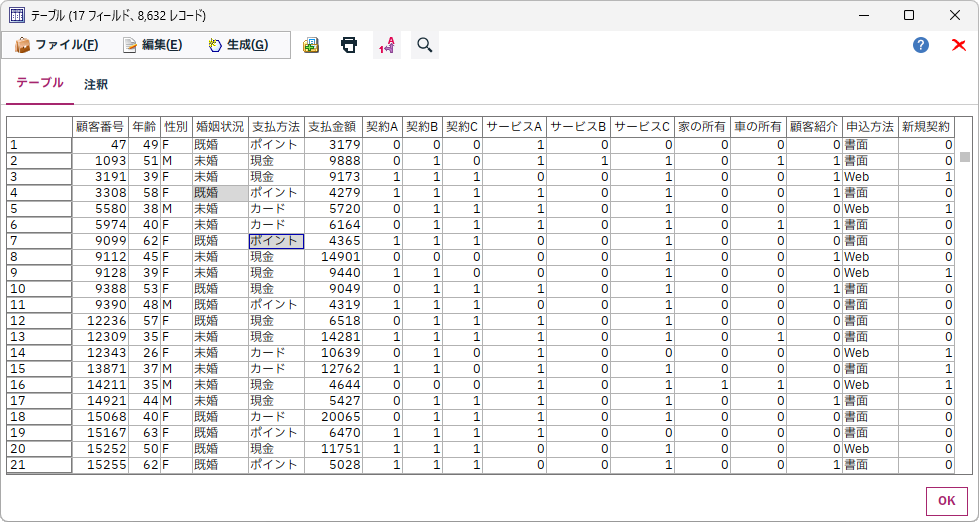Click the red X close icon in toolbar
Image resolution: width=979 pixels, height=522 pixels.
[x=958, y=45]
